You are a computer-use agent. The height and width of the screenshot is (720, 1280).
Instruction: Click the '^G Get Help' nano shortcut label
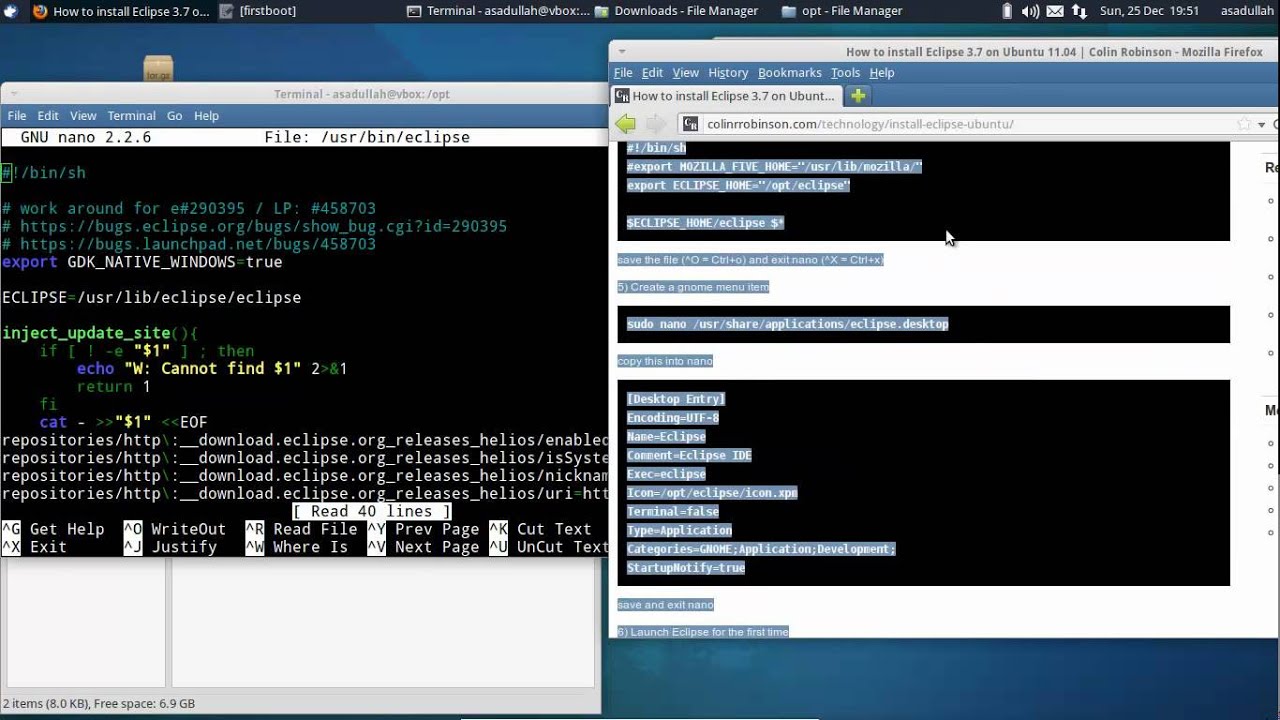click(x=53, y=529)
